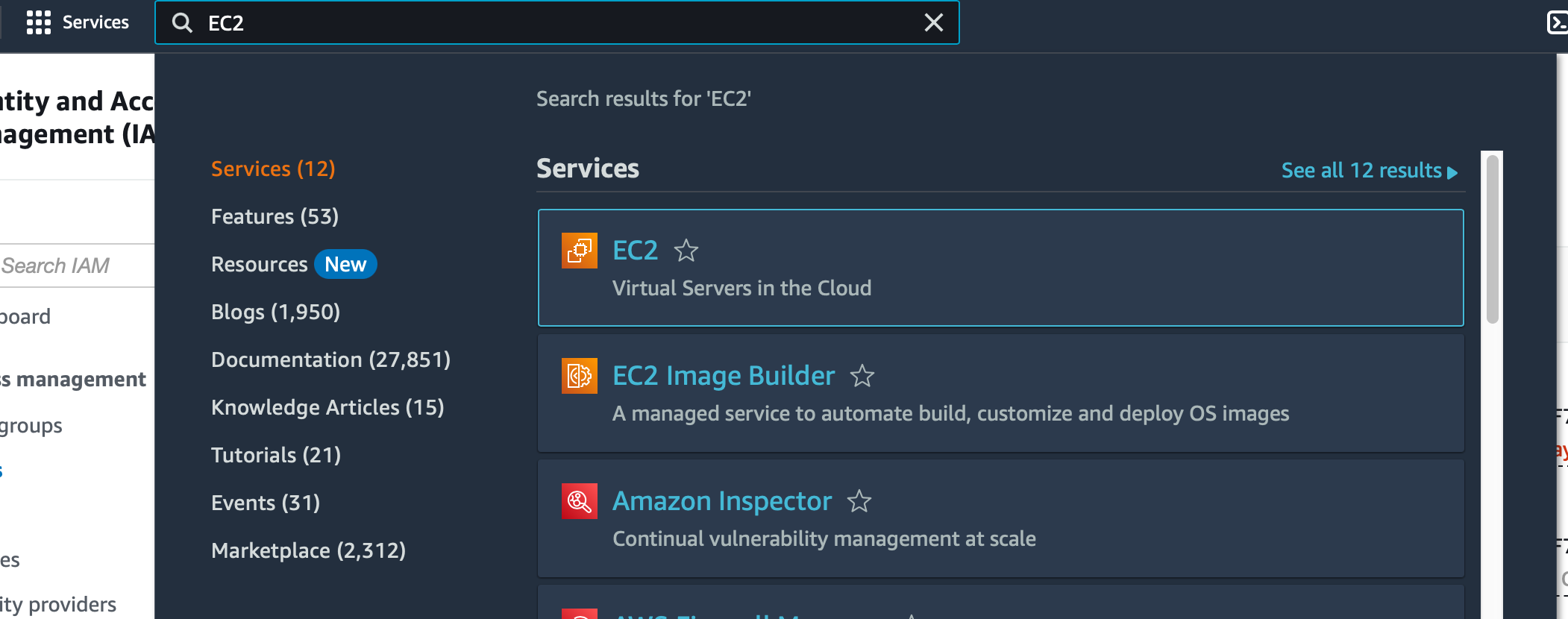
Task: Select Resources New filter
Action: click(294, 264)
